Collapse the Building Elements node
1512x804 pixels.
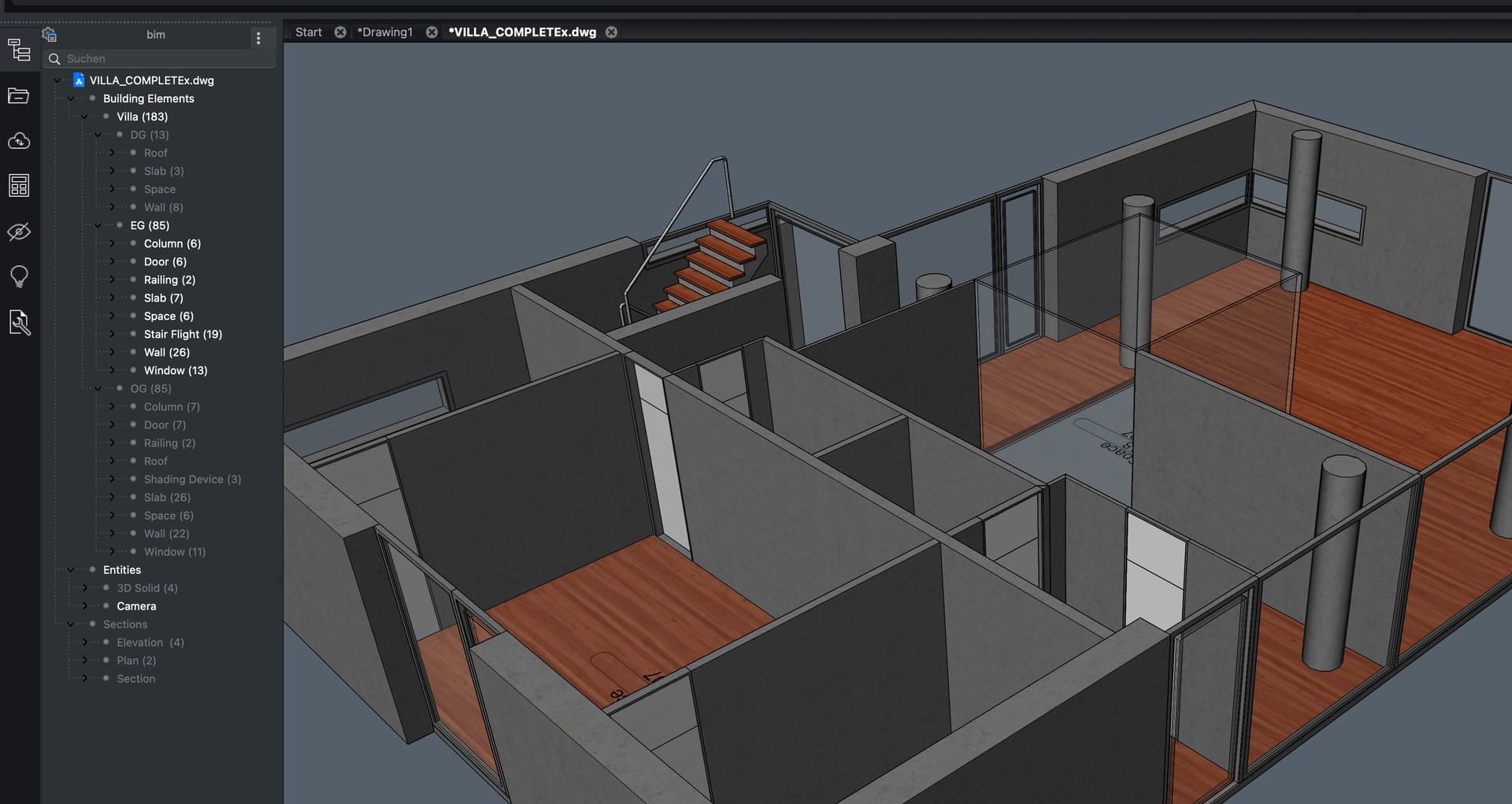71,98
